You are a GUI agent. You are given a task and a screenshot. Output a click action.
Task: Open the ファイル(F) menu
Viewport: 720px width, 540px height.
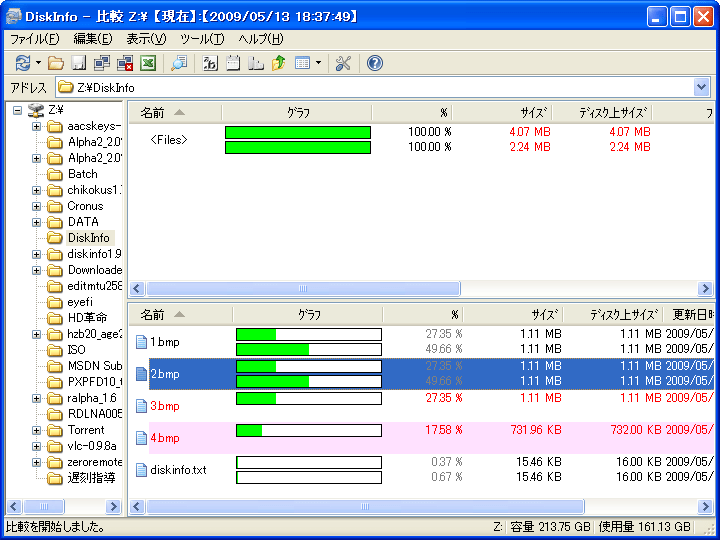[x=35, y=39]
